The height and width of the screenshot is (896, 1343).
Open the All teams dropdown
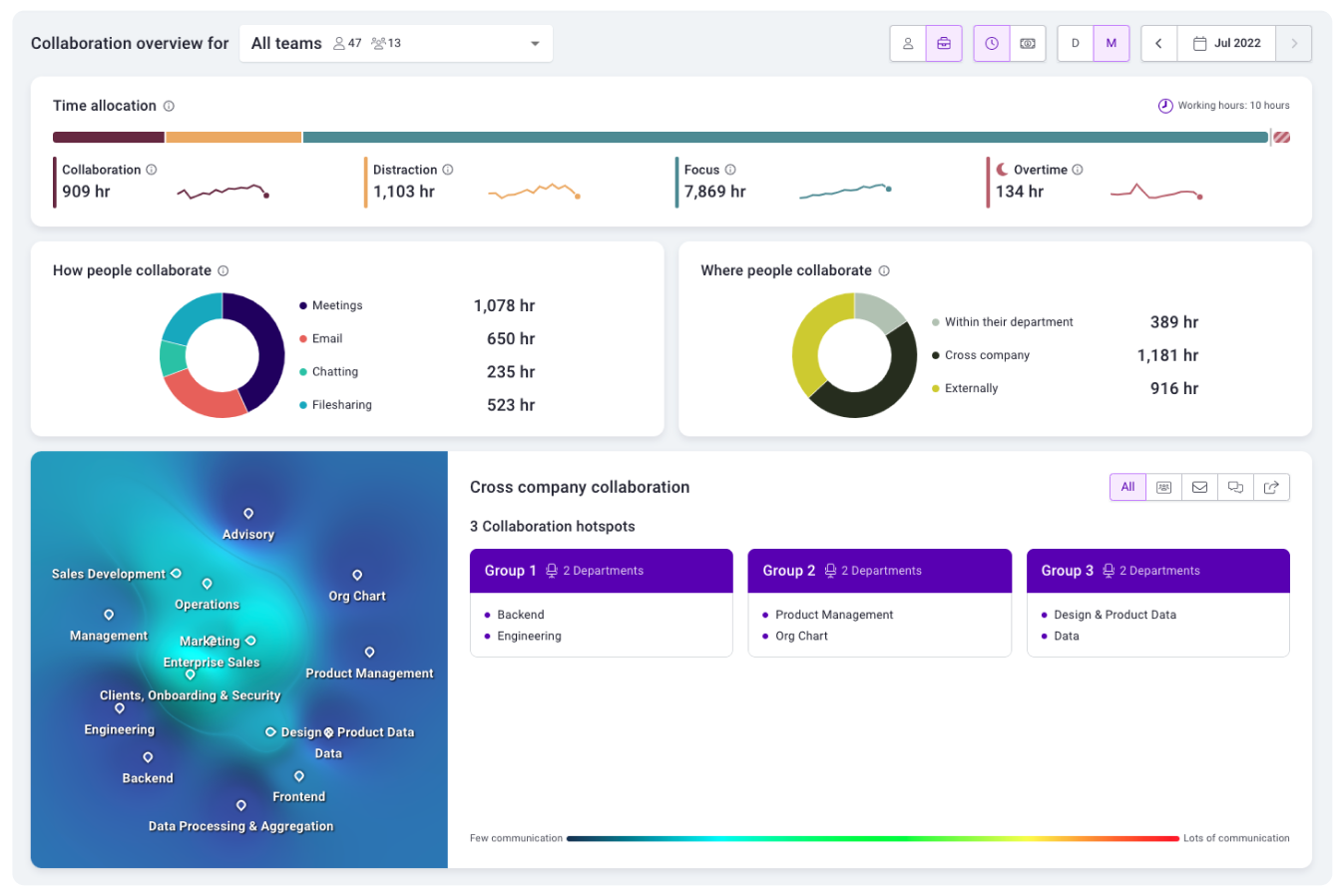click(x=396, y=43)
